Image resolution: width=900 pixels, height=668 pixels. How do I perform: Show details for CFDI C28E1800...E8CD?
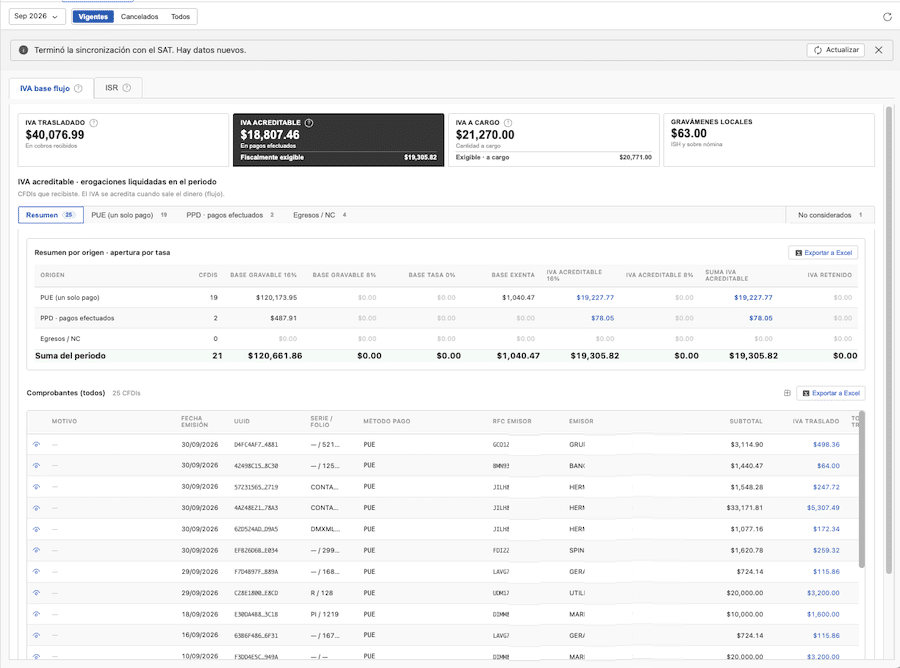(36, 593)
